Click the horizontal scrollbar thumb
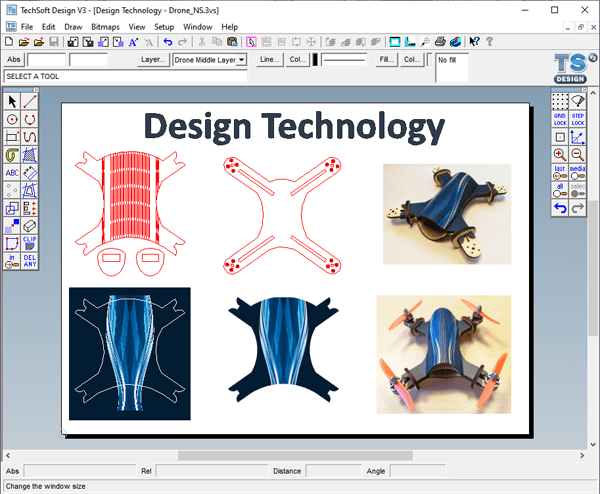This screenshot has height=494, width=600. (295, 455)
